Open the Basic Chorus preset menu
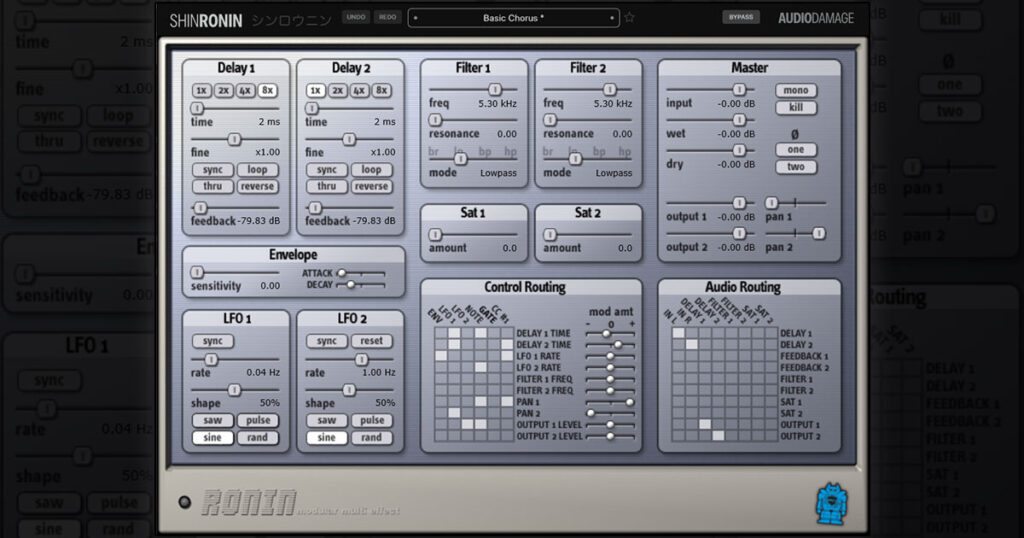This screenshot has height=538, width=1024. [x=513, y=18]
